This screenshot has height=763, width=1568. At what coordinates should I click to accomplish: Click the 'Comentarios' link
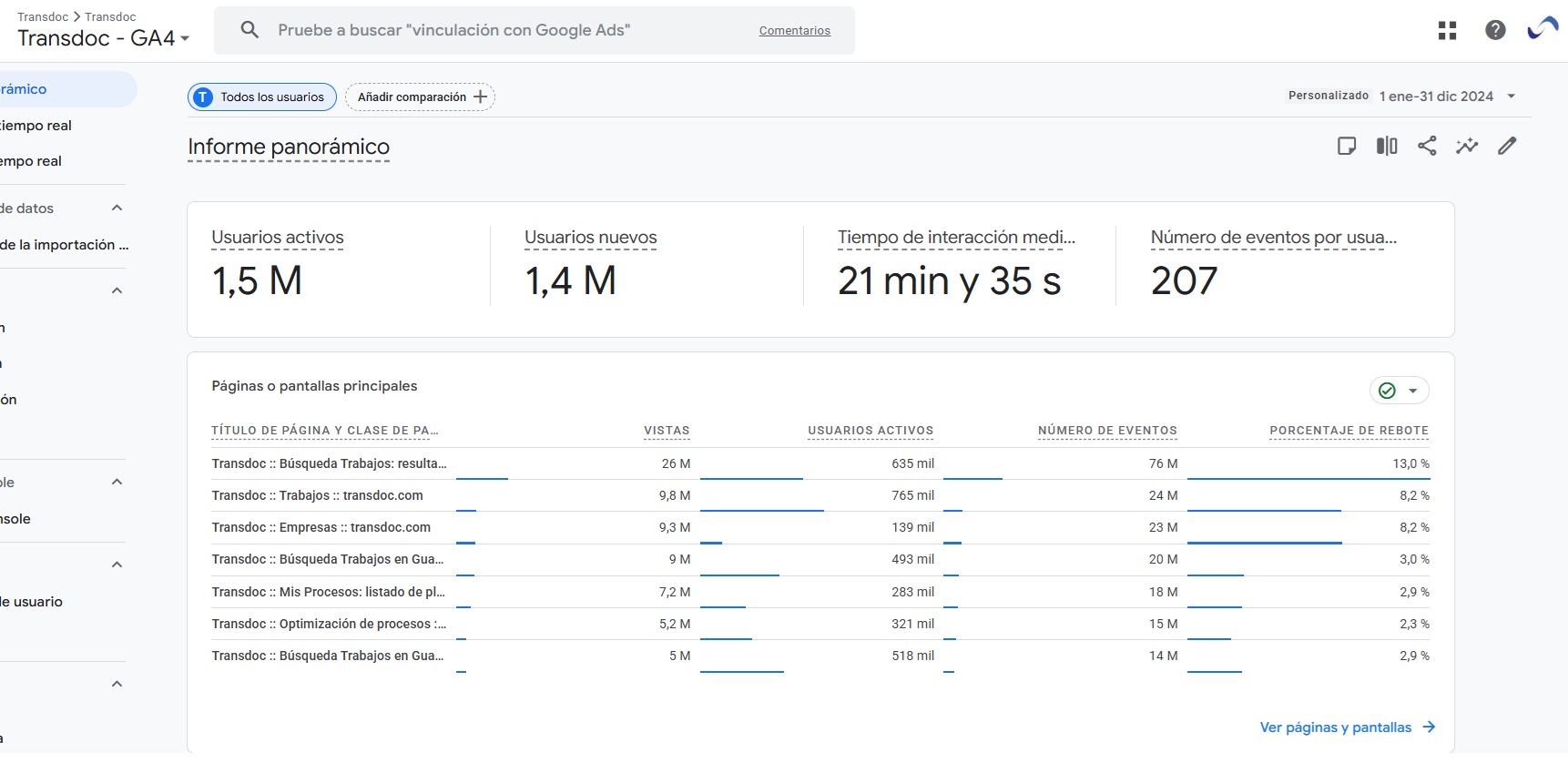[795, 31]
